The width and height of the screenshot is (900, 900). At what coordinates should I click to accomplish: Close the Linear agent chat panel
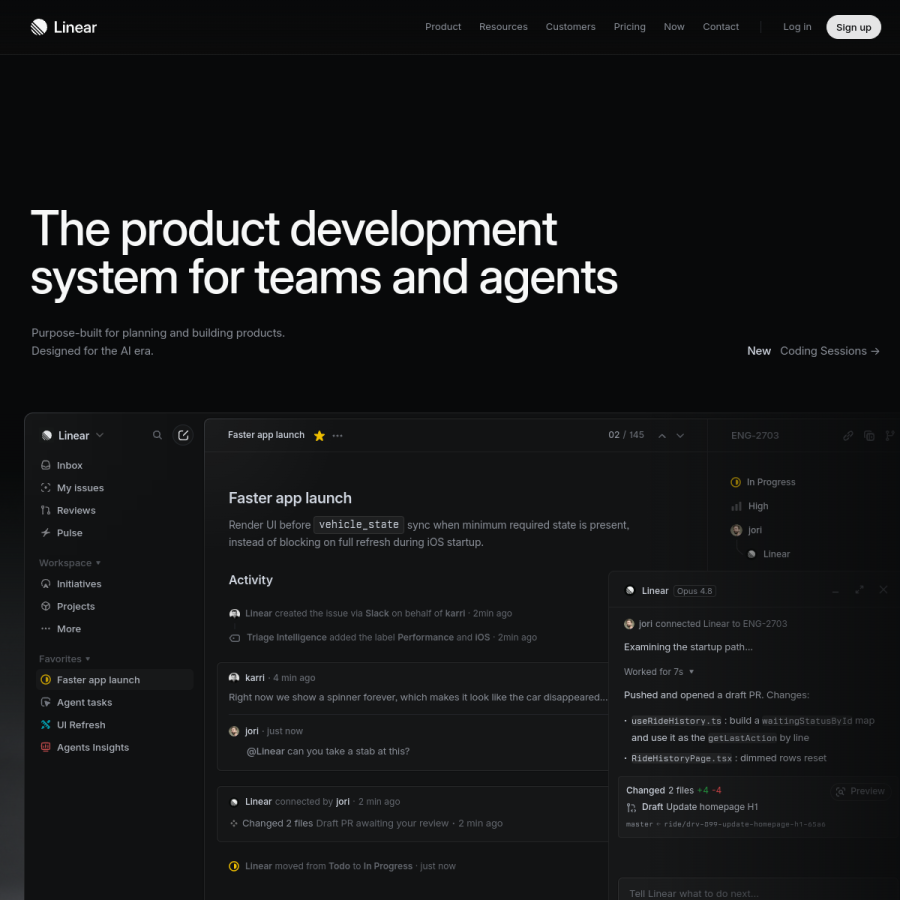pos(883,590)
